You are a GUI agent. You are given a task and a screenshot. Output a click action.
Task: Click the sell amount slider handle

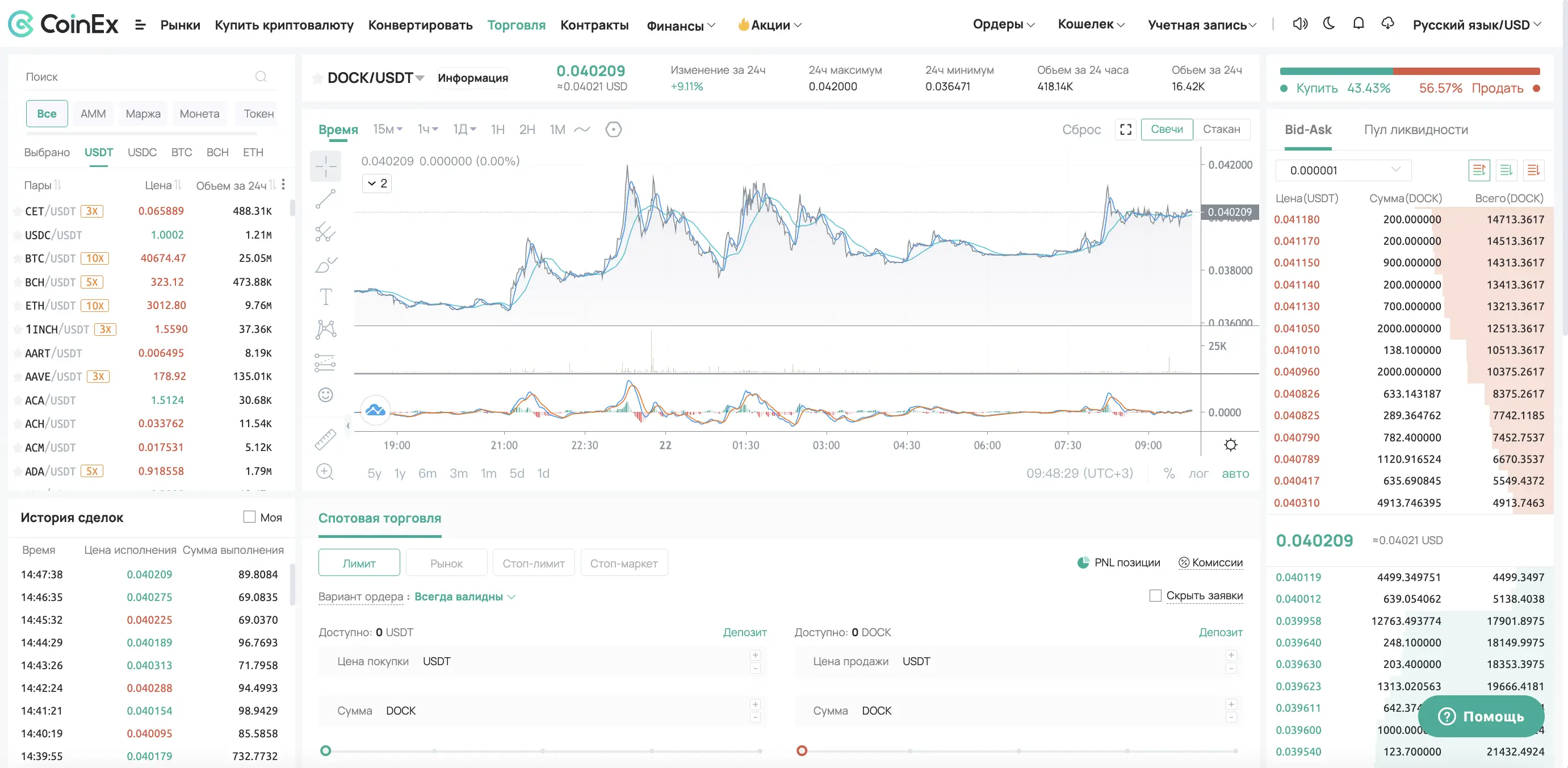tap(802, 750)
